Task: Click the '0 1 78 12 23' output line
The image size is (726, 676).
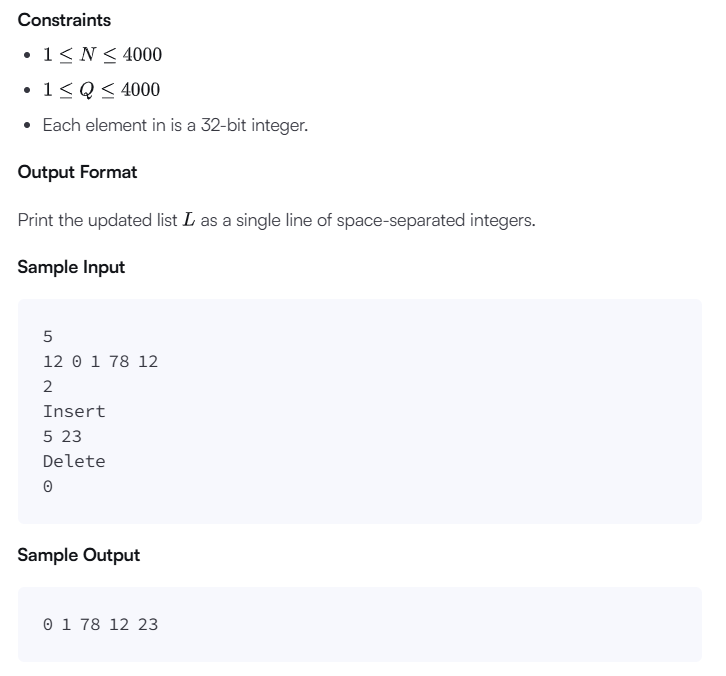Action: pyautogui.click(x=100, y=625)
